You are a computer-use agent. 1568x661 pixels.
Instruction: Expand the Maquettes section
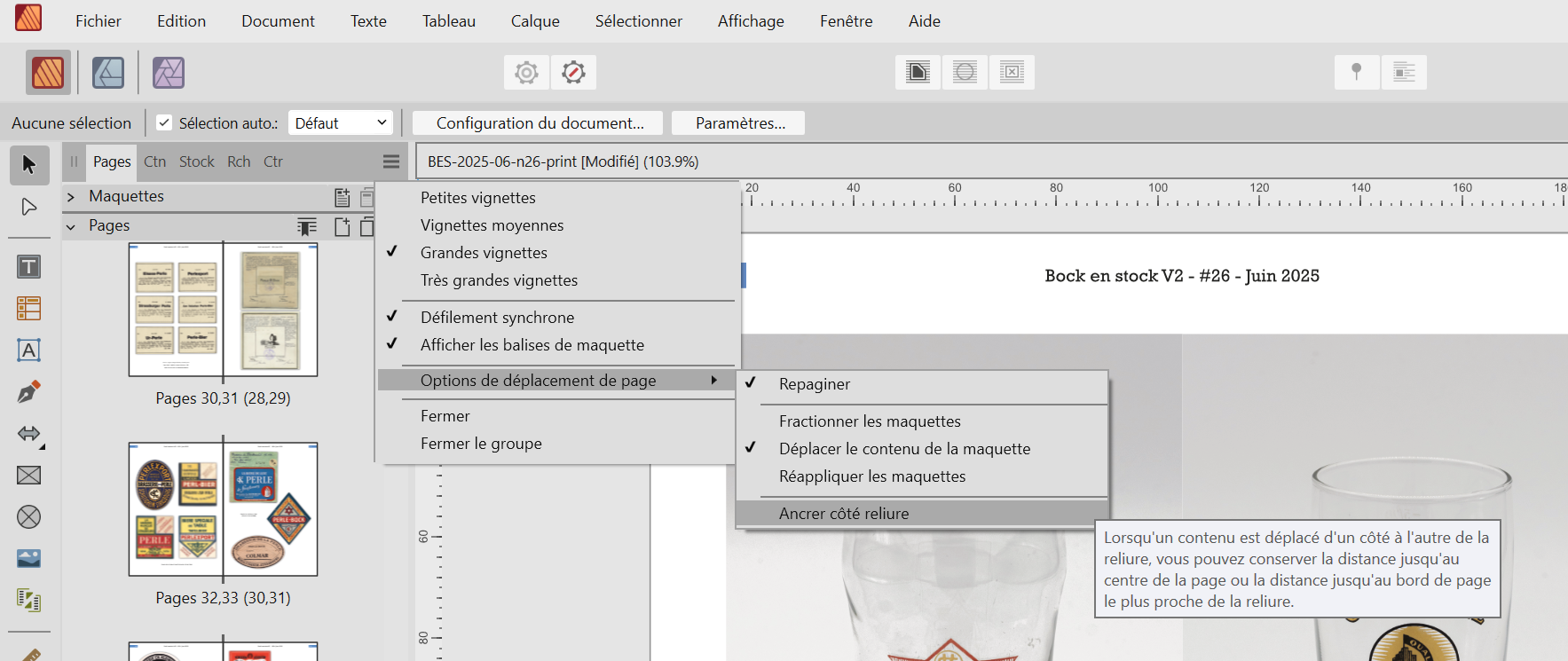click(71, 197)
